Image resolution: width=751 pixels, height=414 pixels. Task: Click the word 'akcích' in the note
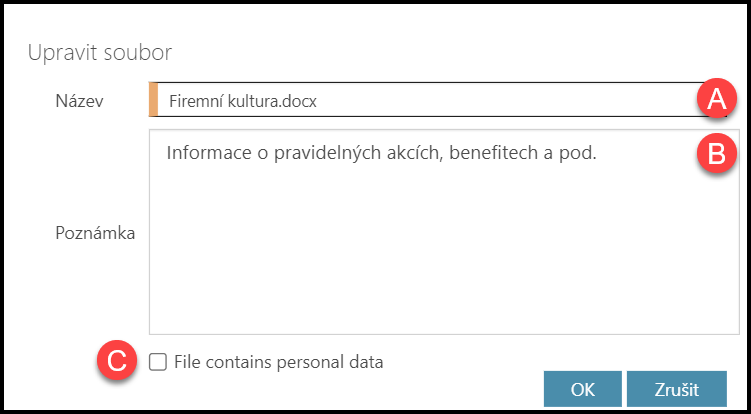(x=406, y=154)
